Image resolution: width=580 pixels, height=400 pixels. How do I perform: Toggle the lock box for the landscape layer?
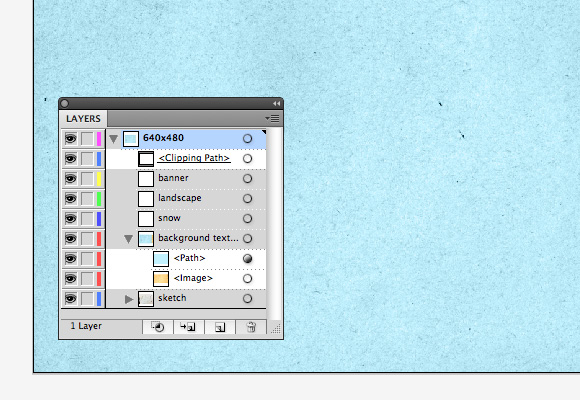pos(87,199)
